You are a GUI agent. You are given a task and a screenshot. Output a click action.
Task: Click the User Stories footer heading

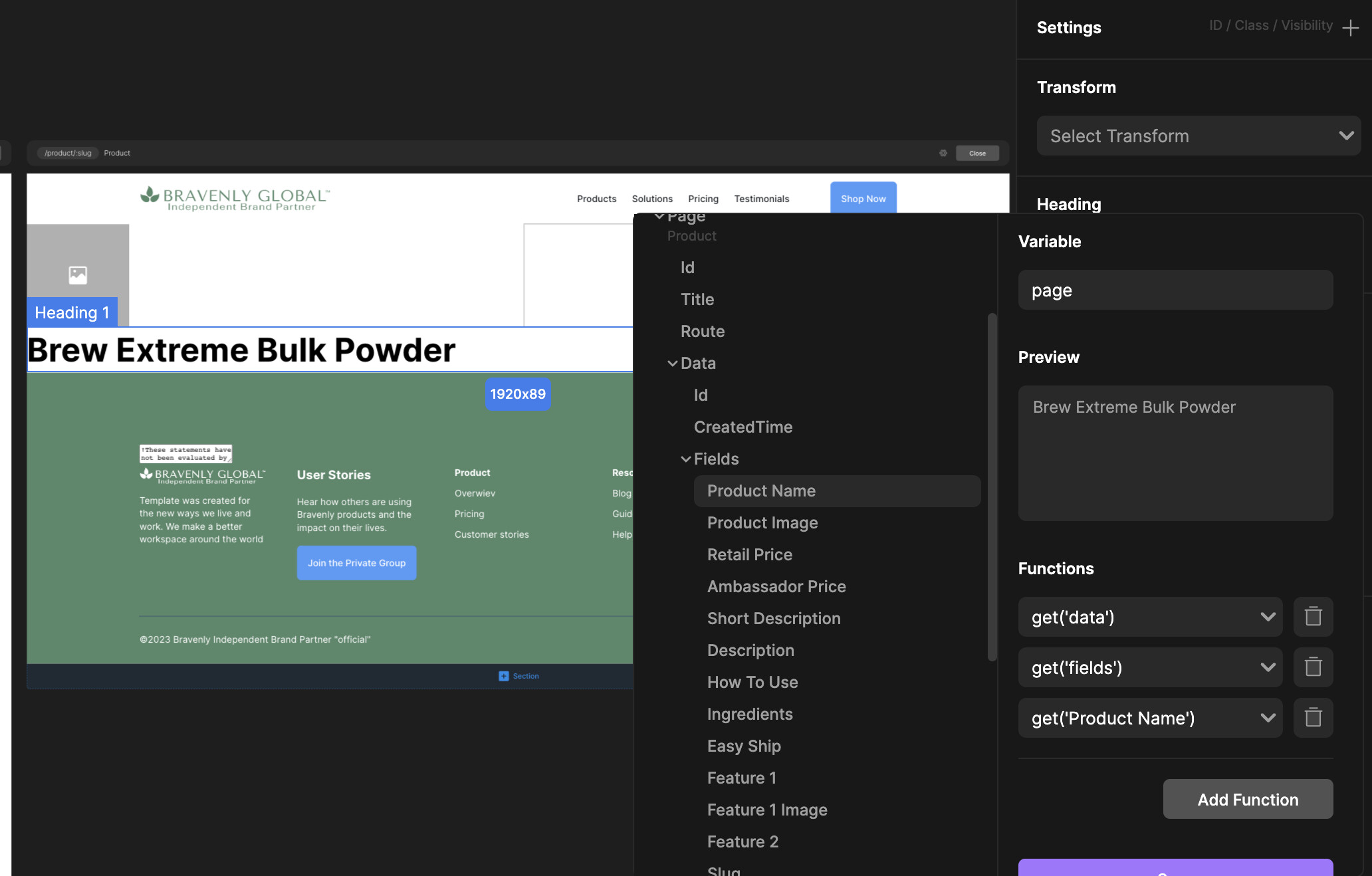click(x=334, y=475)
